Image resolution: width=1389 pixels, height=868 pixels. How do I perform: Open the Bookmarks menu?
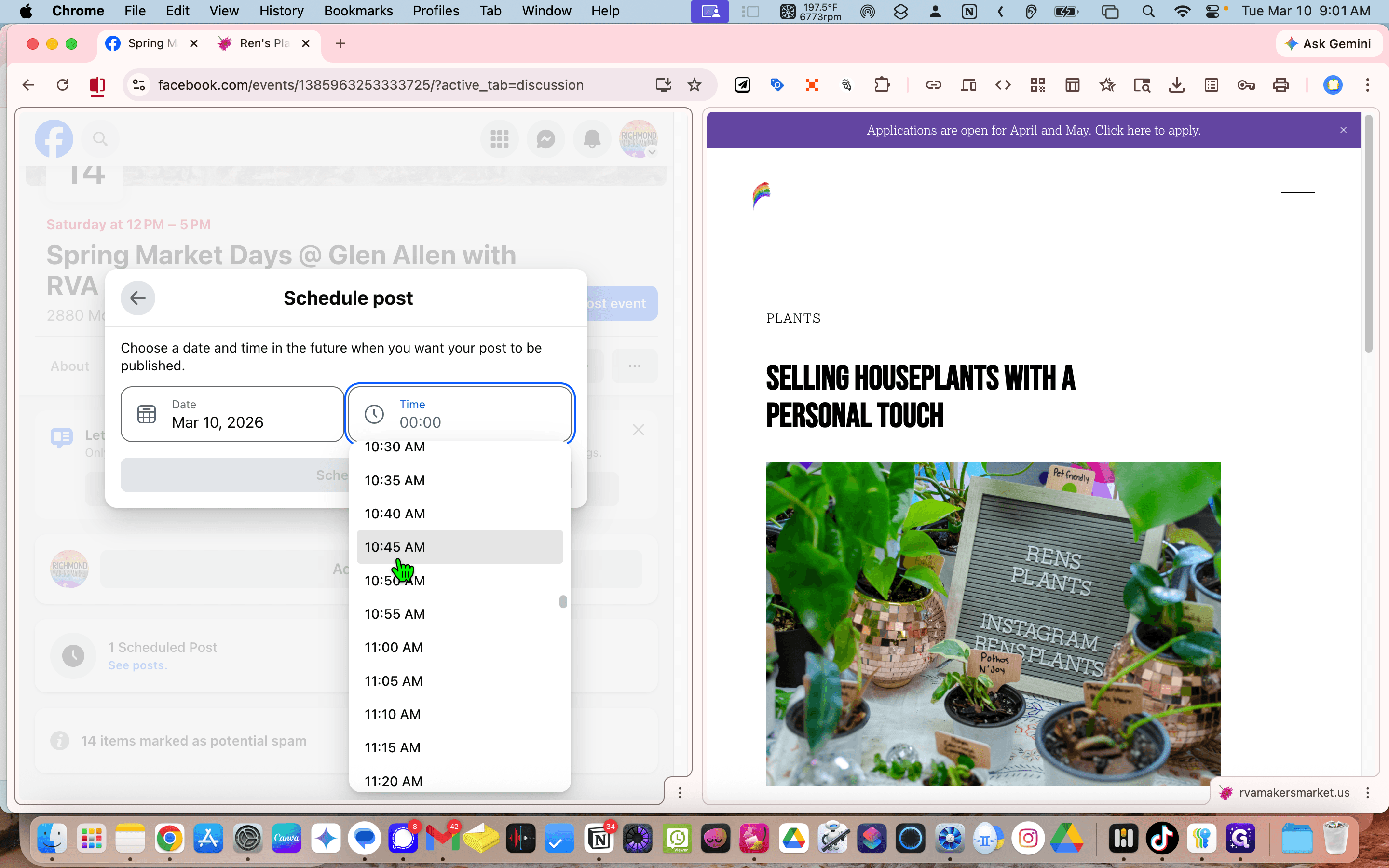358,11
